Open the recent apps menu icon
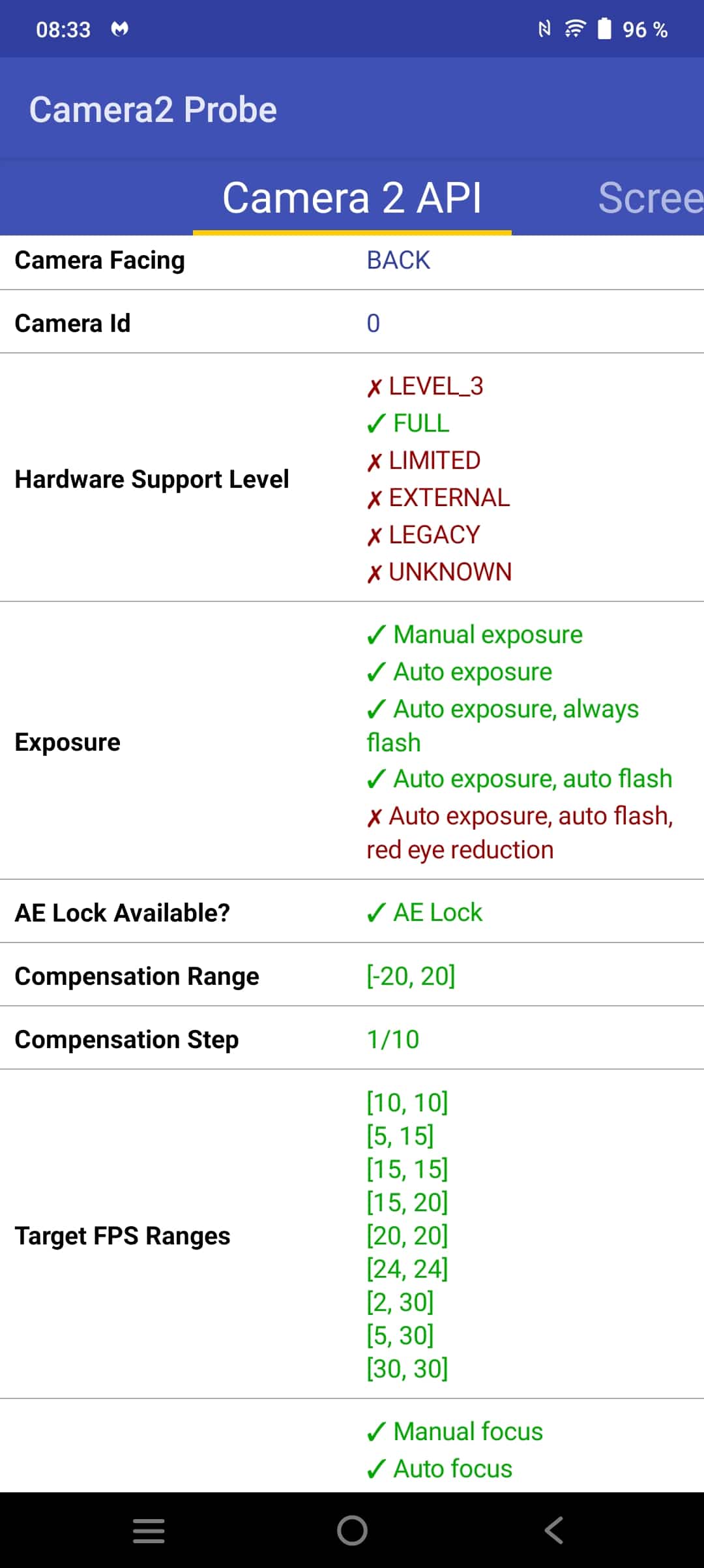 coord(149,1530)
